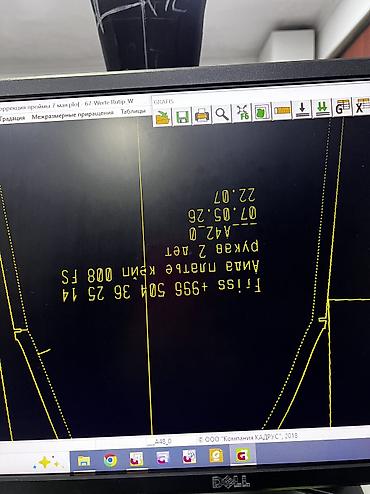The height and width of the screenshot is (494, 370).
Task: Click the yellow ruler measure icon
Action: pyautogui.click(x=282, y=110)
